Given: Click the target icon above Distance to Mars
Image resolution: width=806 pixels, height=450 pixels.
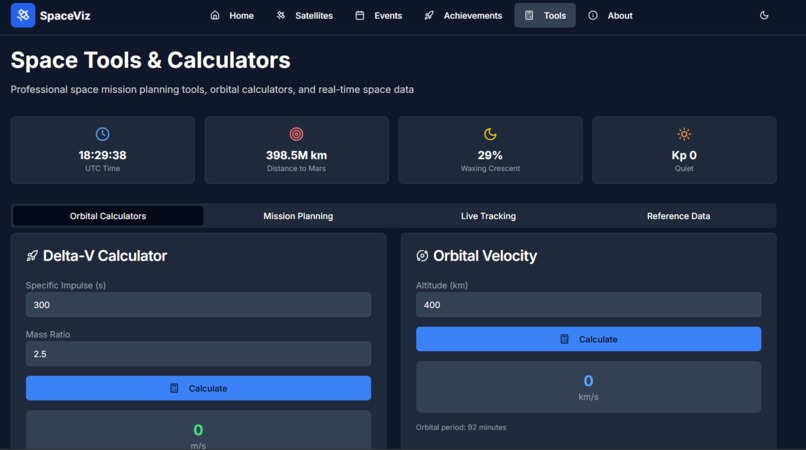Looking at the screenshot, I should point(296,134).
